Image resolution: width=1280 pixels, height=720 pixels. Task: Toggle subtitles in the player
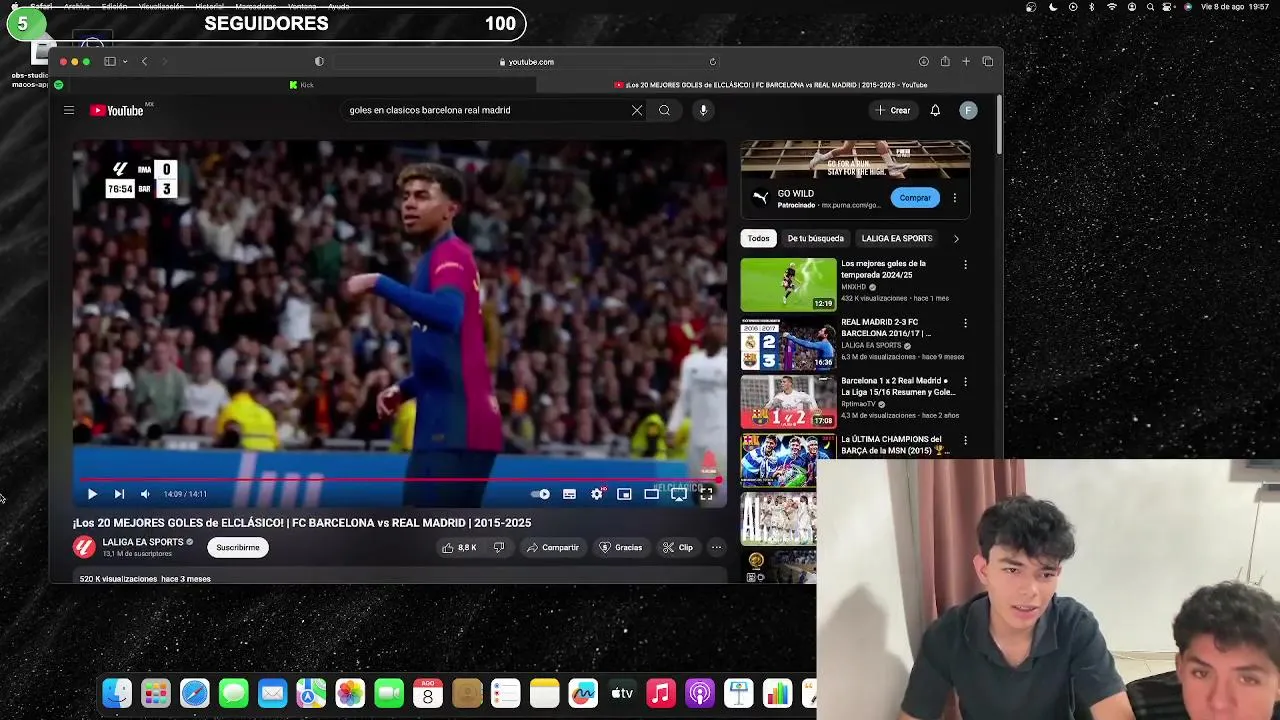pos(569,494)
